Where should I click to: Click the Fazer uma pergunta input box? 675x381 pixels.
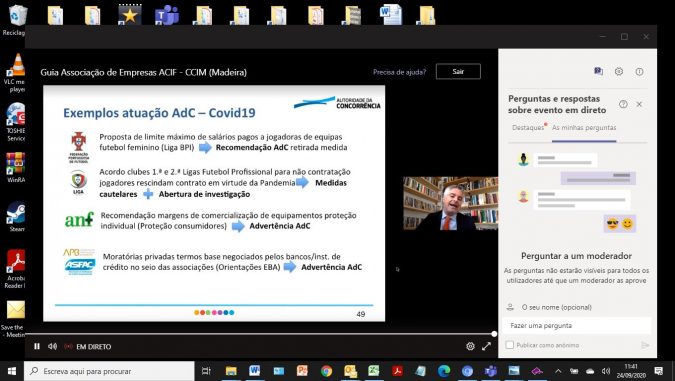pos(577,325)
